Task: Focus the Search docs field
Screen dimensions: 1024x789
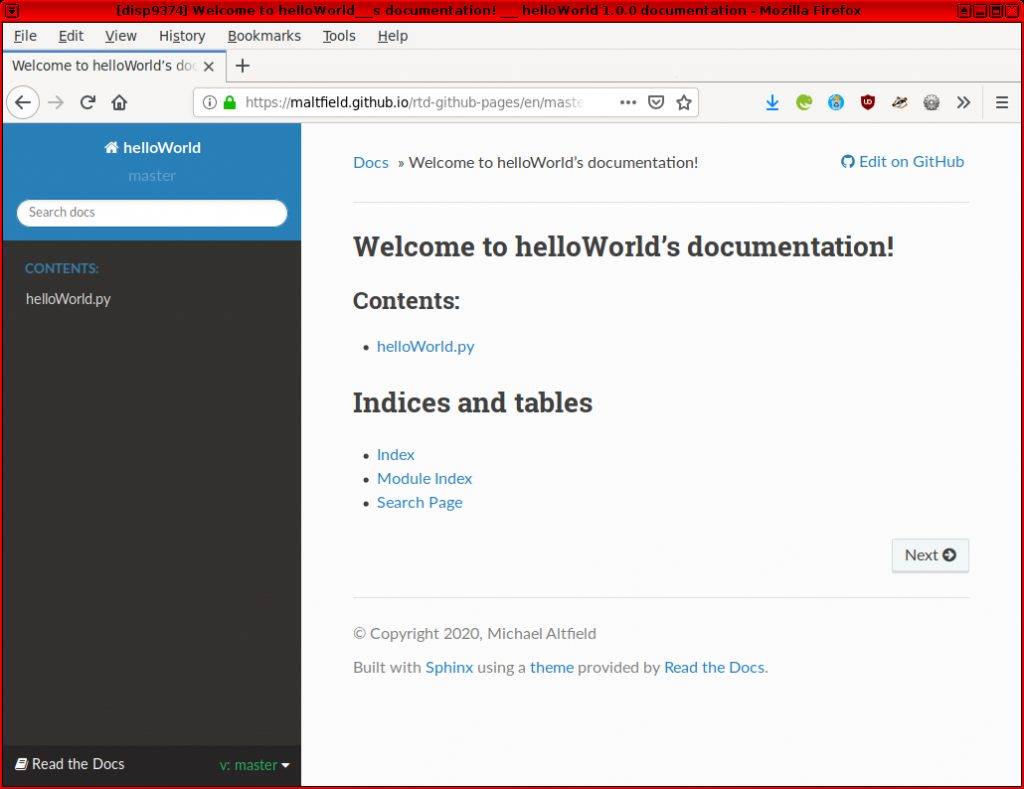Action: 152,212
